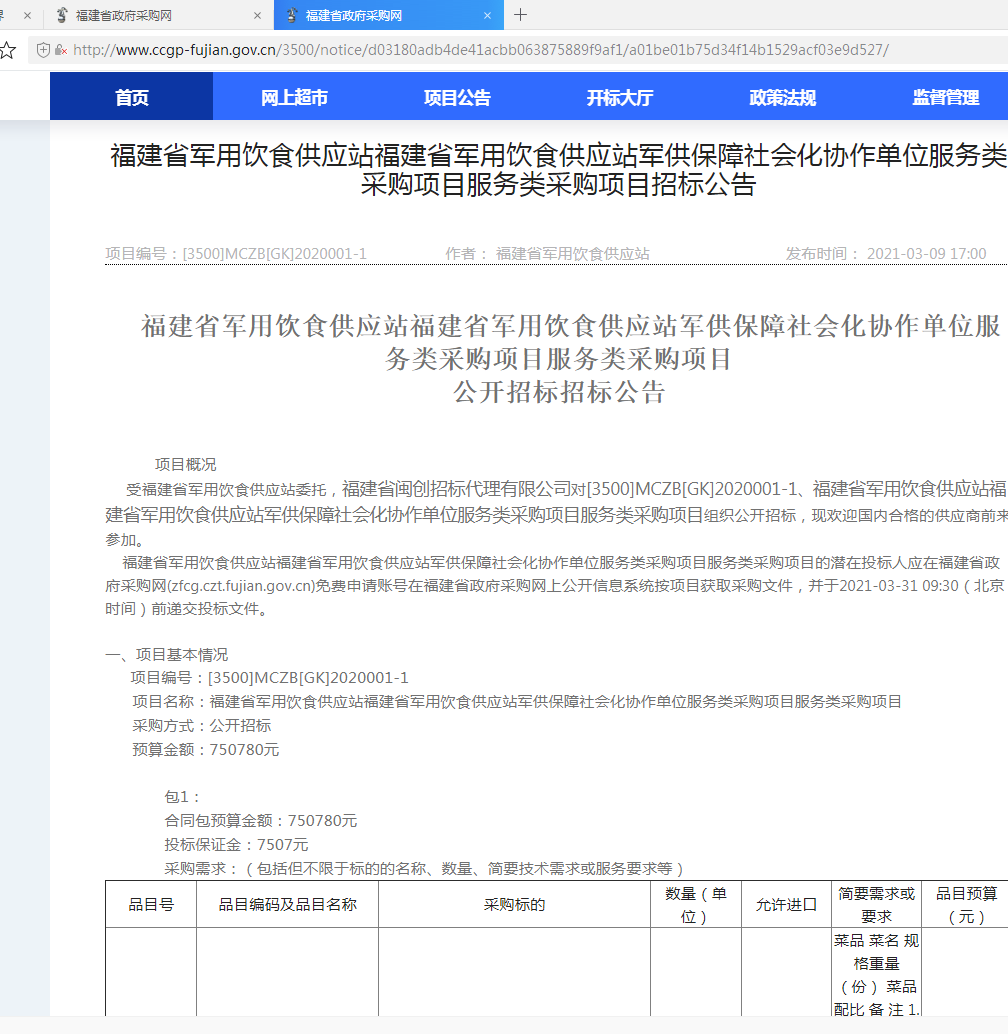This screenshot has width=1008, height=1034.
Task: Click the 允许进口 table column header
Action: (786, 905)
